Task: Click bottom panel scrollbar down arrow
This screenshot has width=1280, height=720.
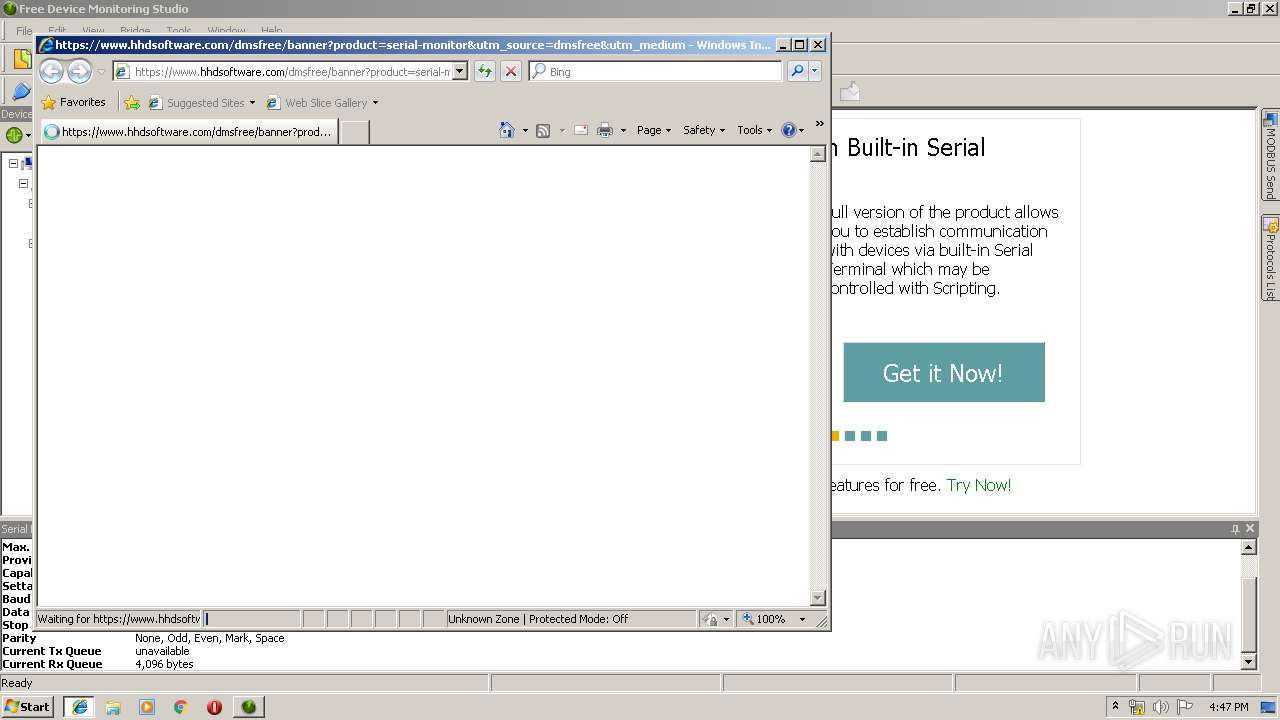Action: coord(1248,662)
